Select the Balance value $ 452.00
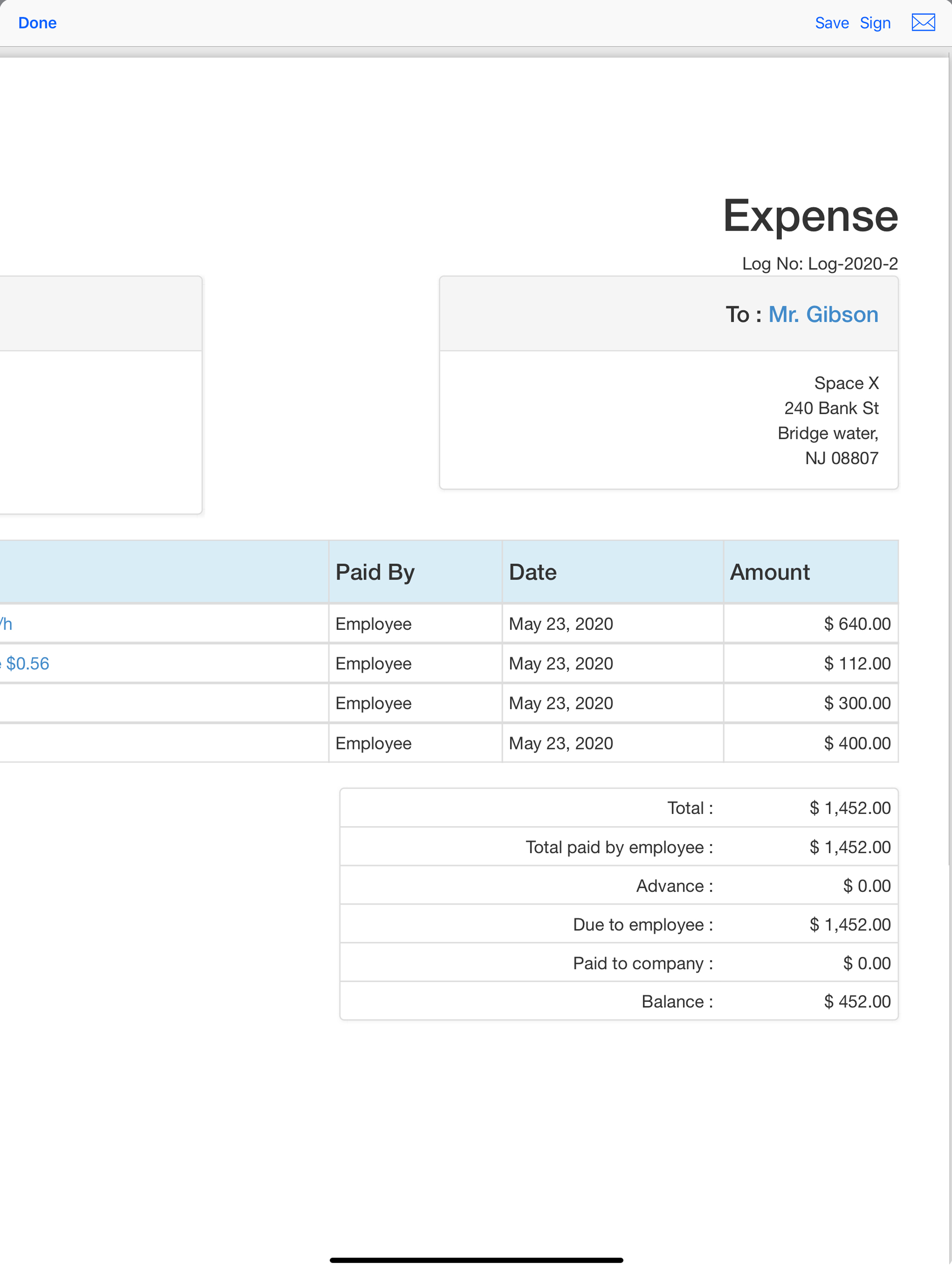Screen dimensions: 952x1270 coord(857,1002)
